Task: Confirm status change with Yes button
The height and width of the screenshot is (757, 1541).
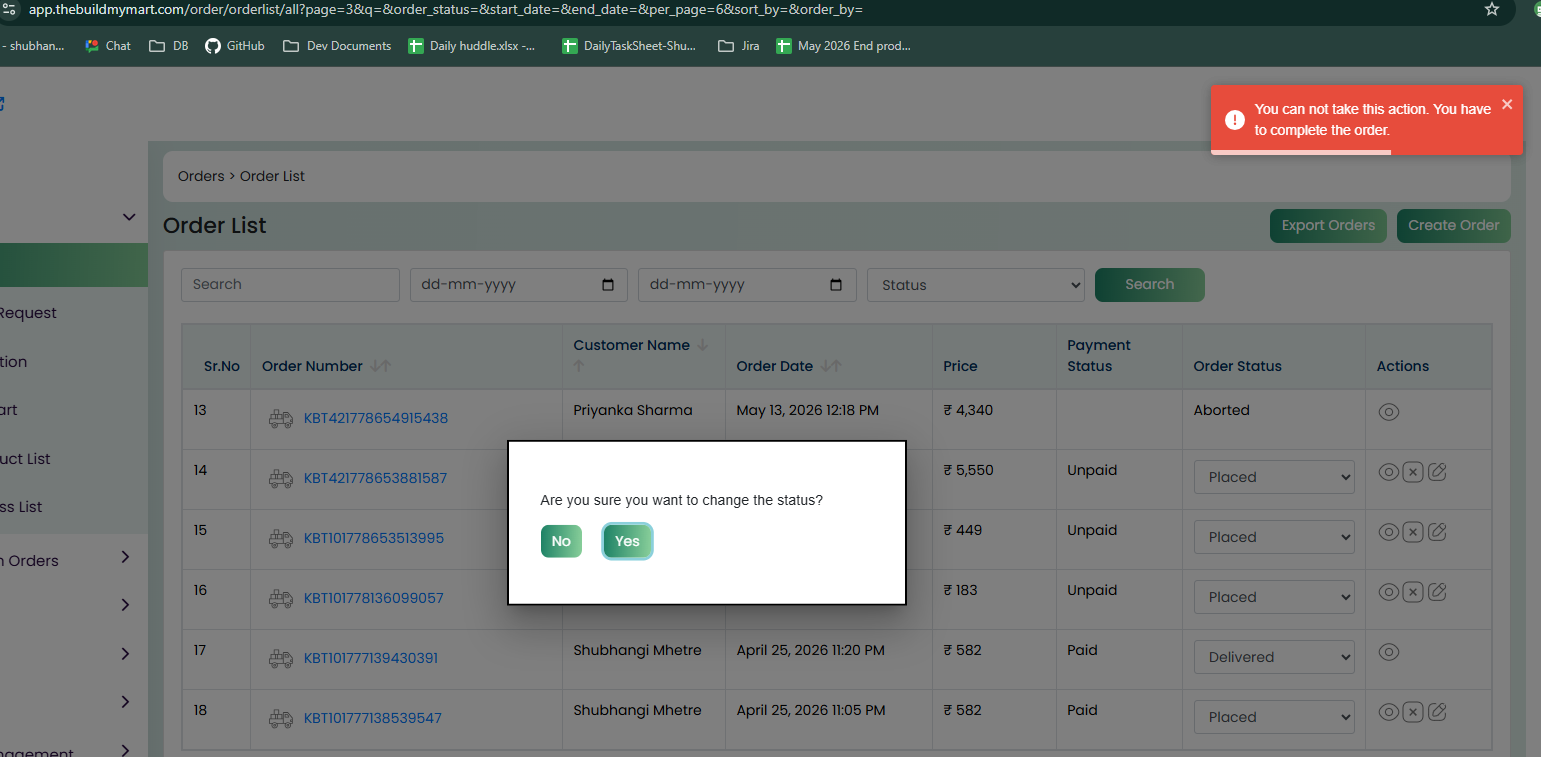Action: point(627,541)
